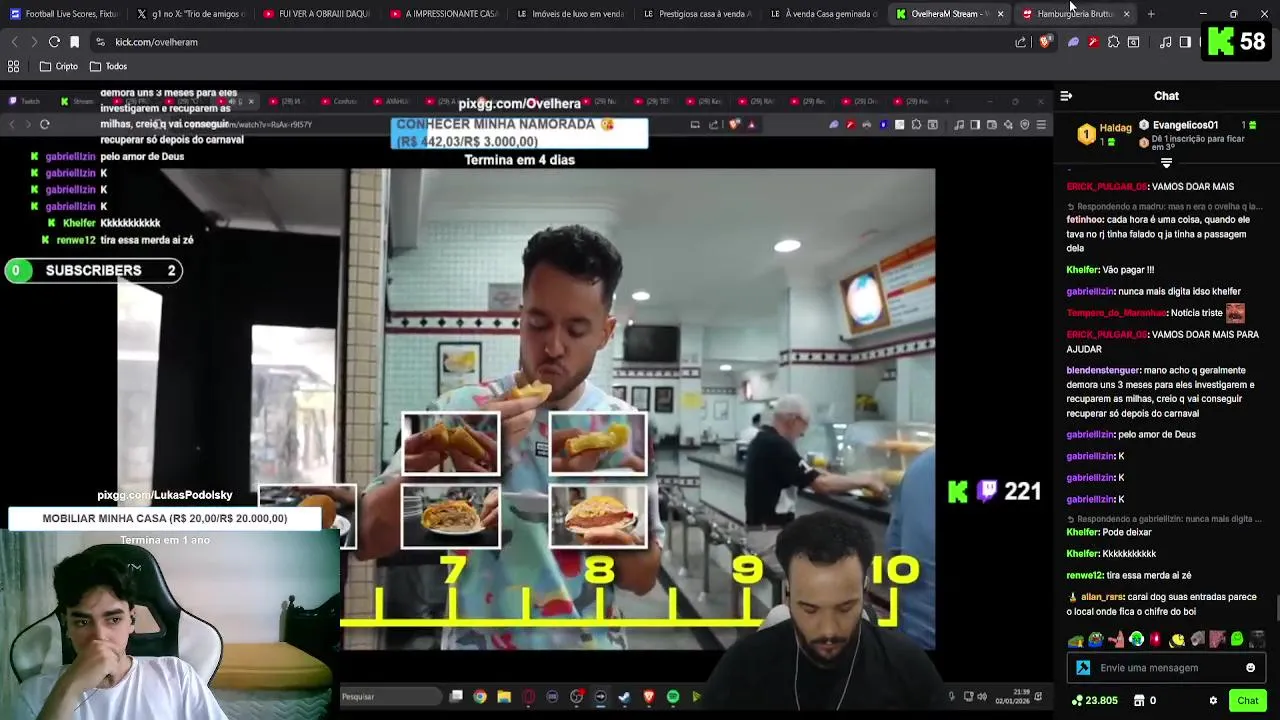Image resolution: width=1280 pixels, height=720 pixels.
Task: Switch to Prestigiosa casa à venda tab
Action: click(699, 14)
